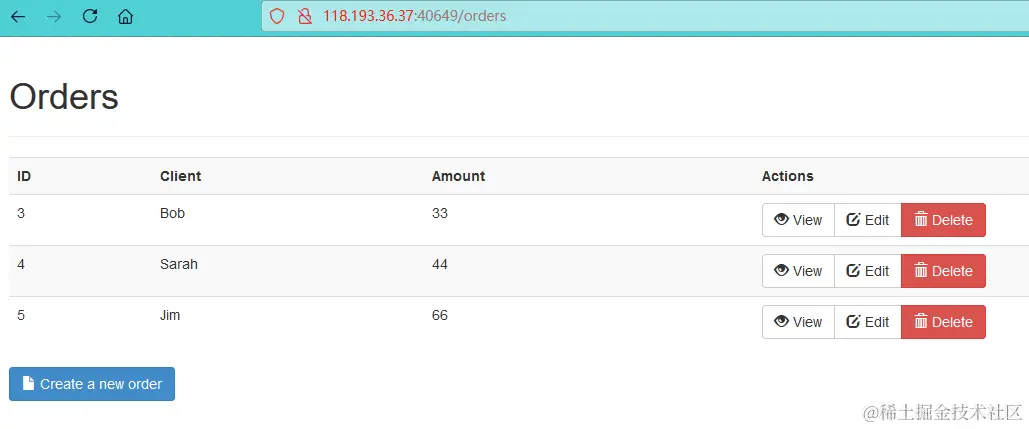The image size is (1029, 429).
Task: Delete the order for Jim
Action: coord(943,322)
